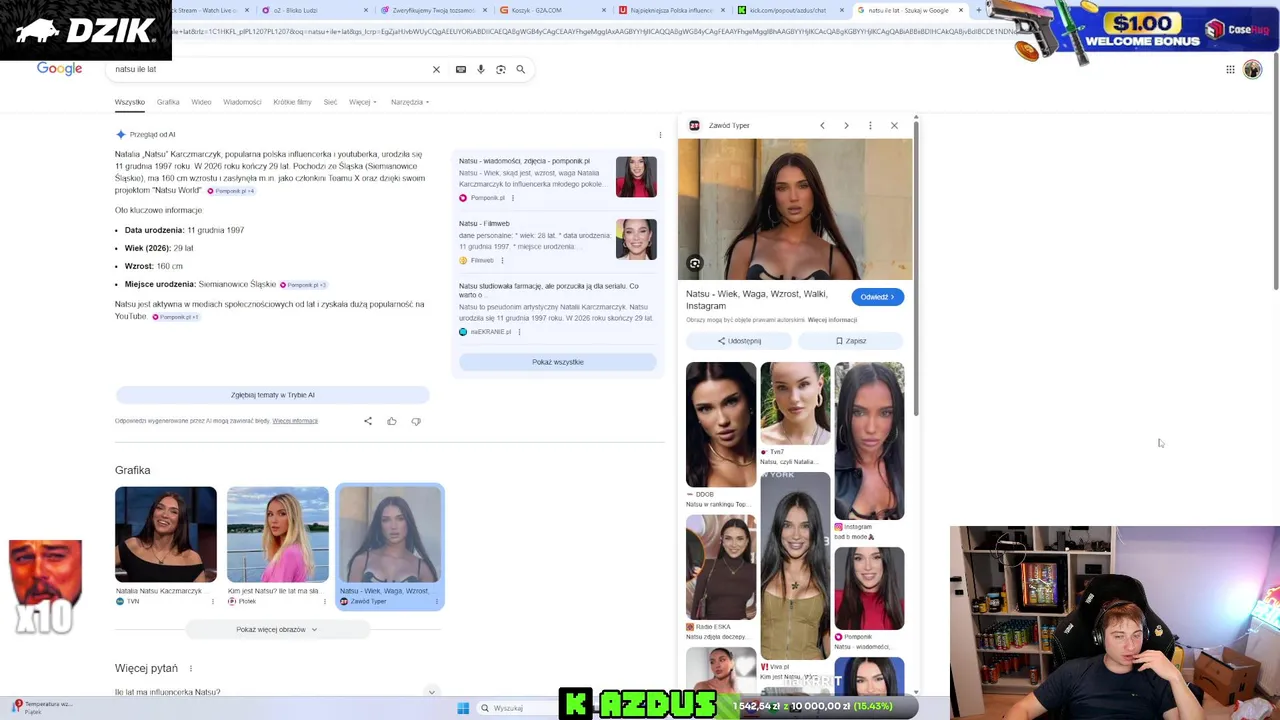Image resolution: width=1280 pixels, height=720 pixels.
Task: Switch to the Grafika tab
Action: [168, 102]
